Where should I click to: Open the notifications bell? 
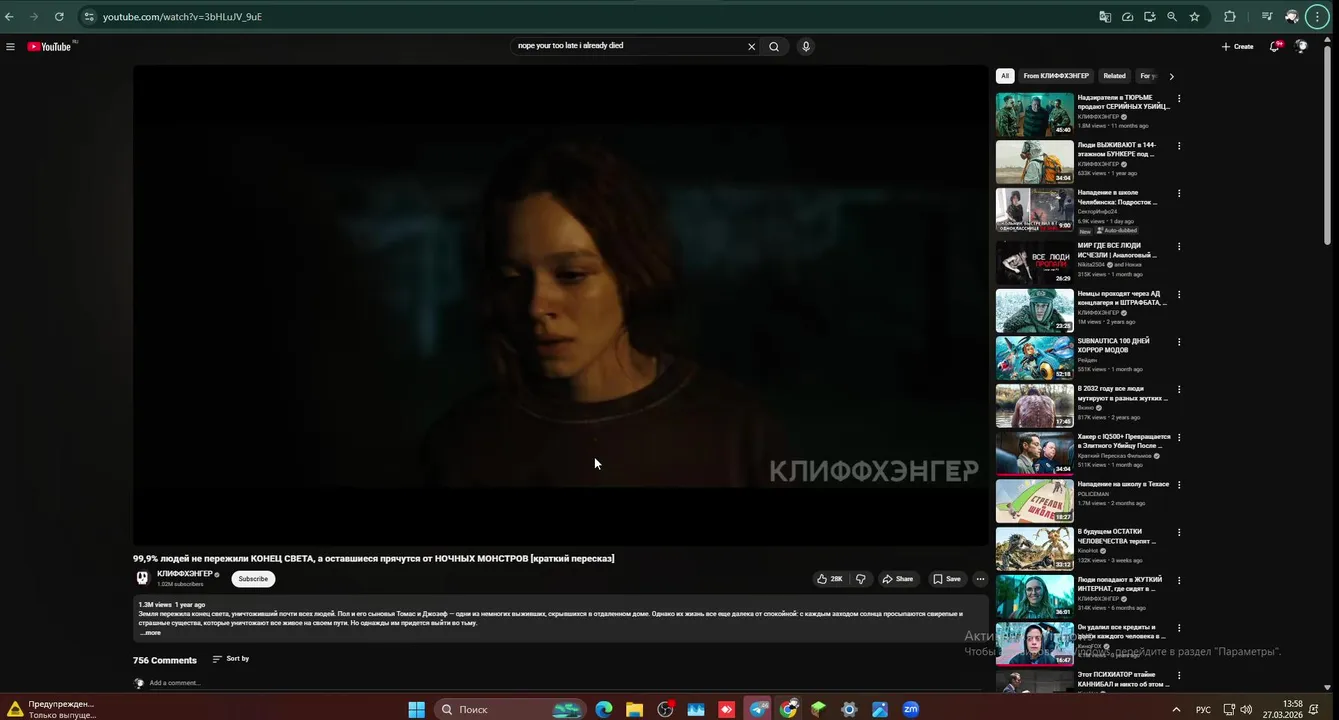point(1275,46)
